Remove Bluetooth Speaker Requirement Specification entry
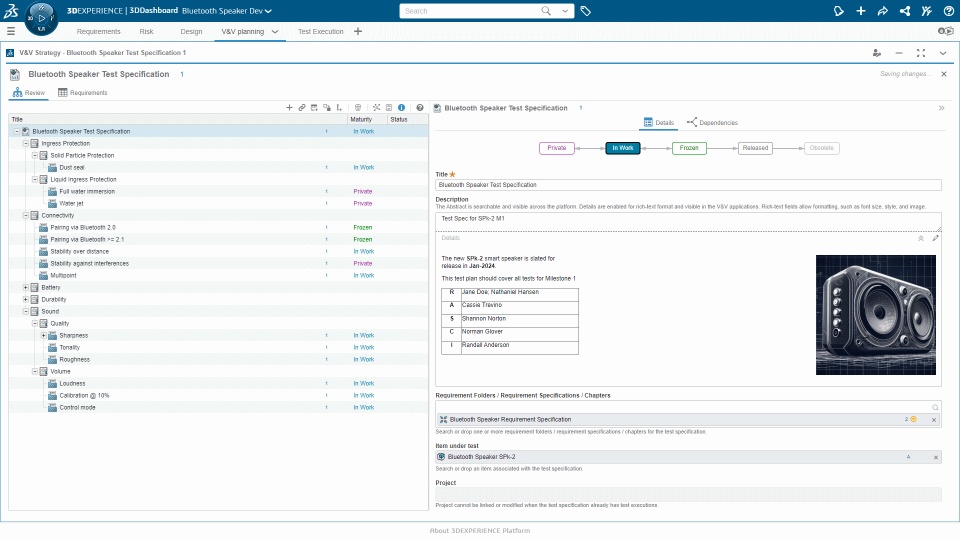This screenshot has height=540, width=960. pos(934,420)
